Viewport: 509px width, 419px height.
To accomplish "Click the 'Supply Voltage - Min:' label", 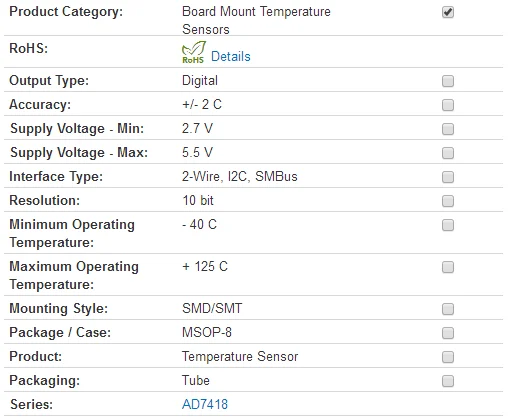I will pyautogui.click(x=77, y=129).
